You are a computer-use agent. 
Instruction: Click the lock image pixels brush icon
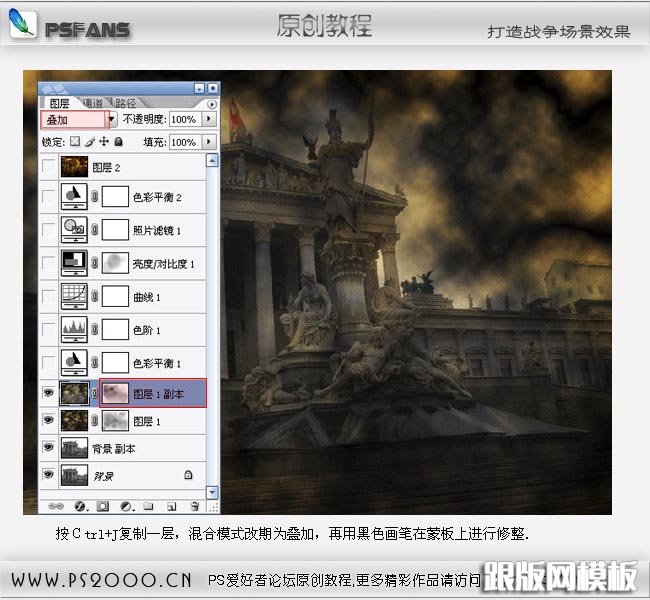click(89, 142)
